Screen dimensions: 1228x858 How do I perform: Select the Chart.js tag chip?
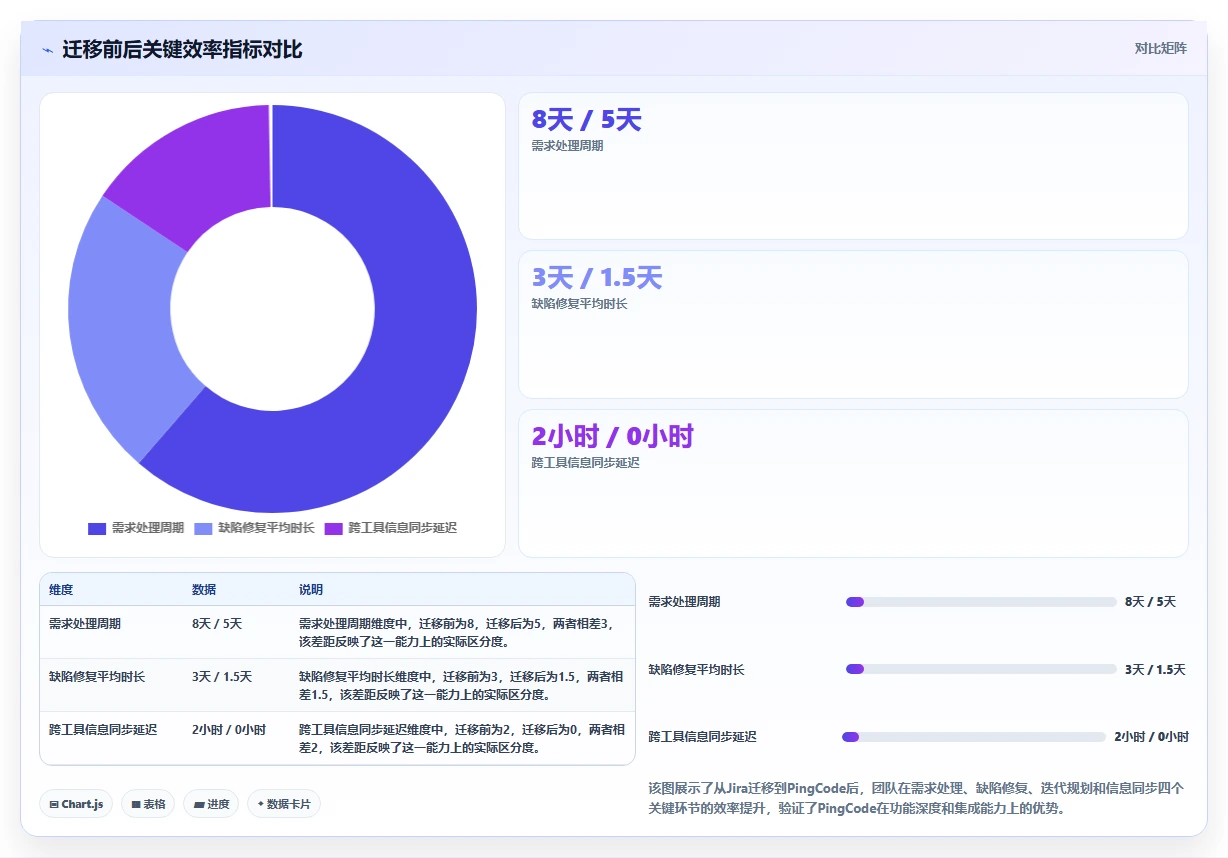coord(76,804)
